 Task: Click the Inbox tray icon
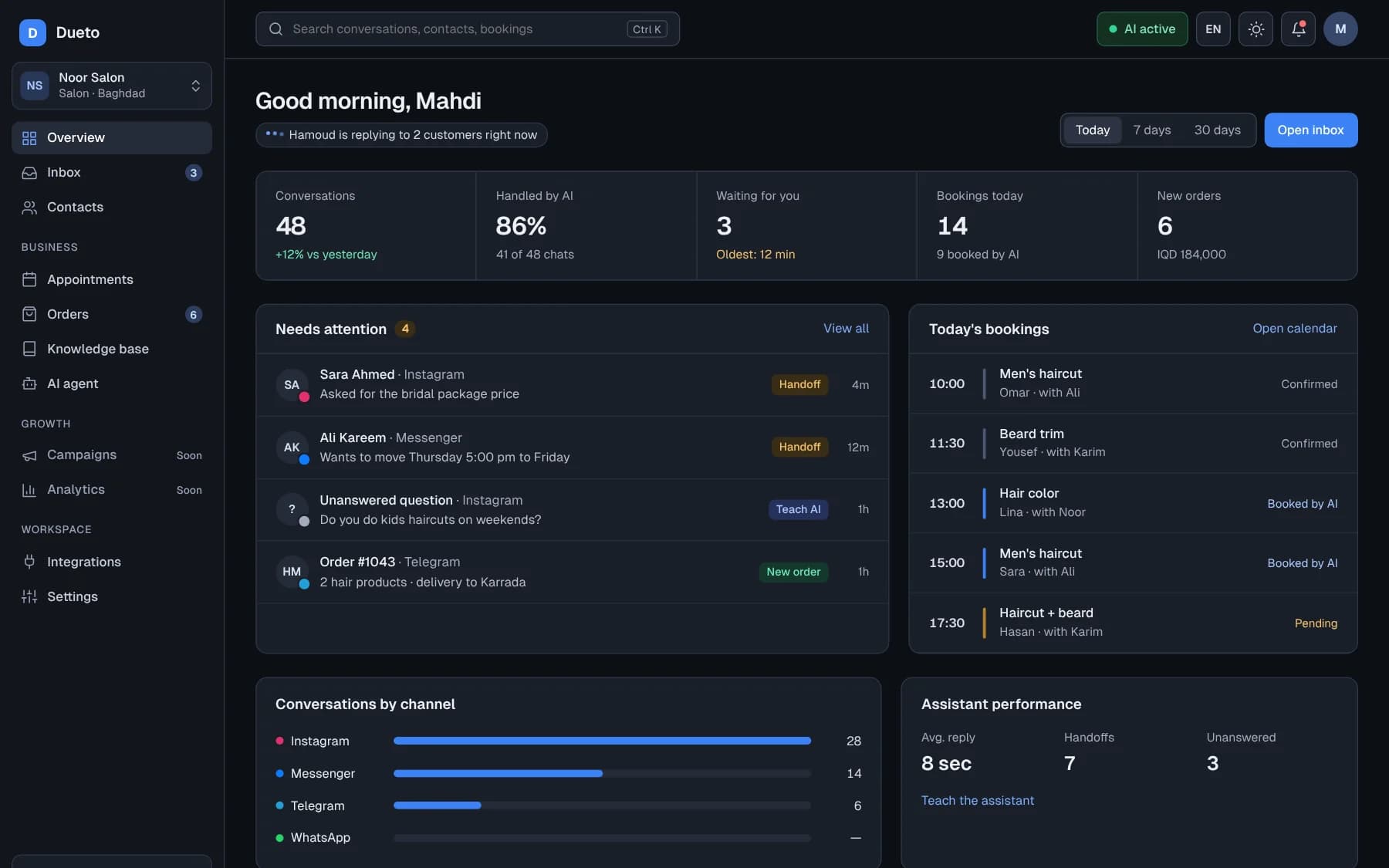pos(29,173)
